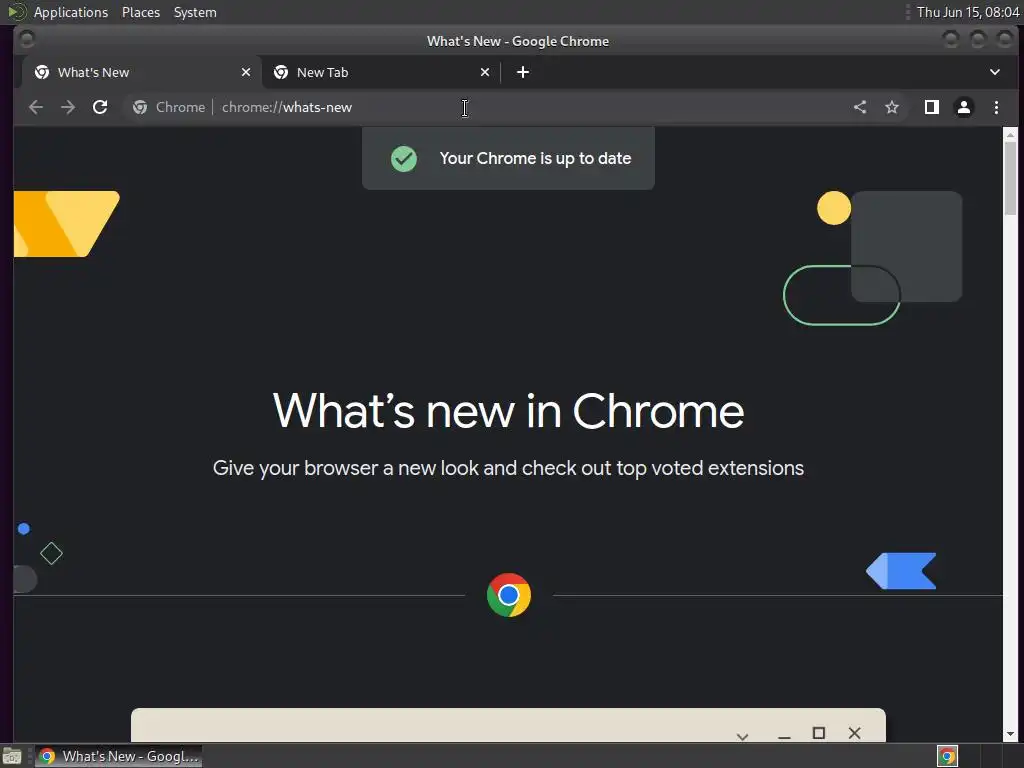Open the profile avatar menu

pyautogui.click(x=964, y=107)
